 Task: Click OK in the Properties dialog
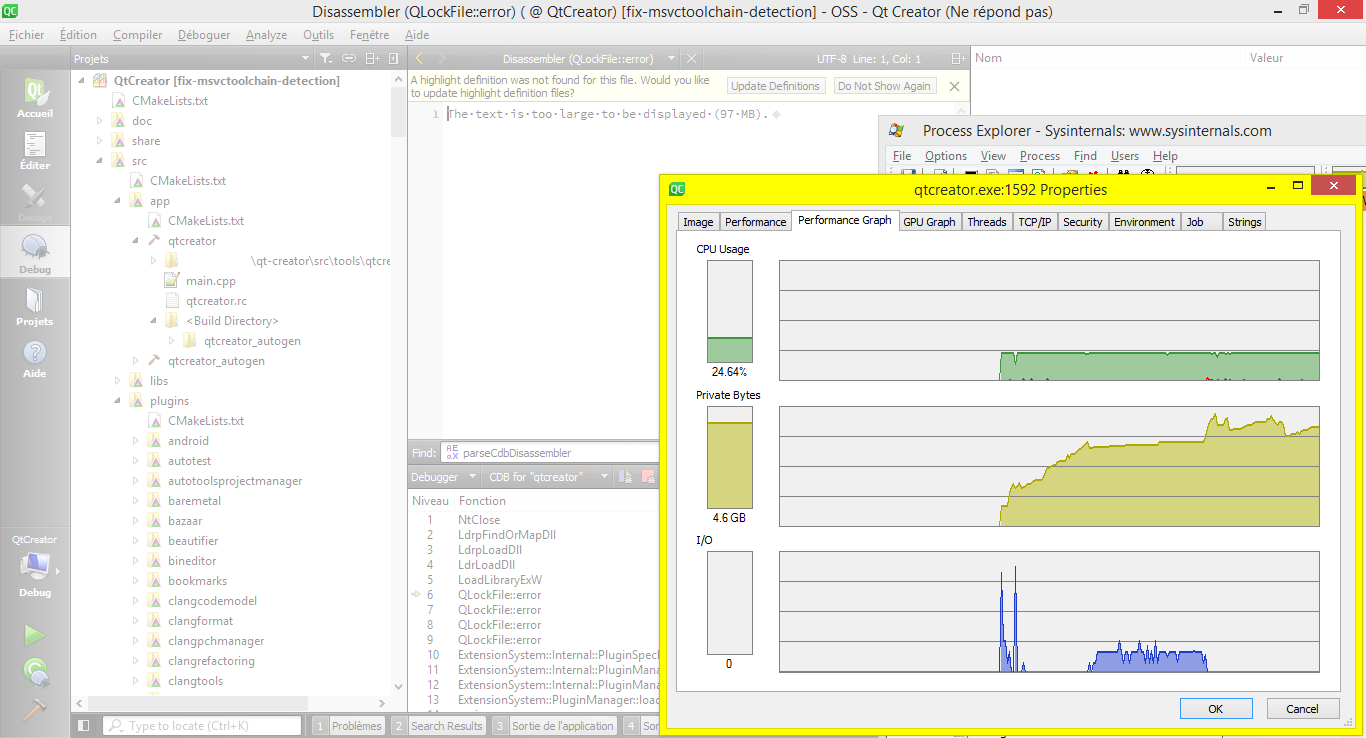[1215, 709]
